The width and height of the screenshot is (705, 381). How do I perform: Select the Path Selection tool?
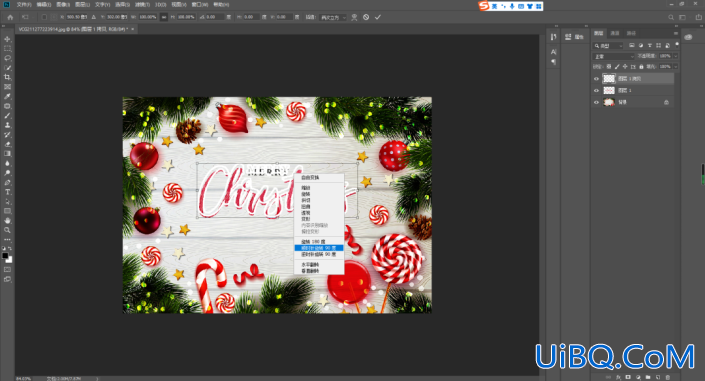click(7, 202)
